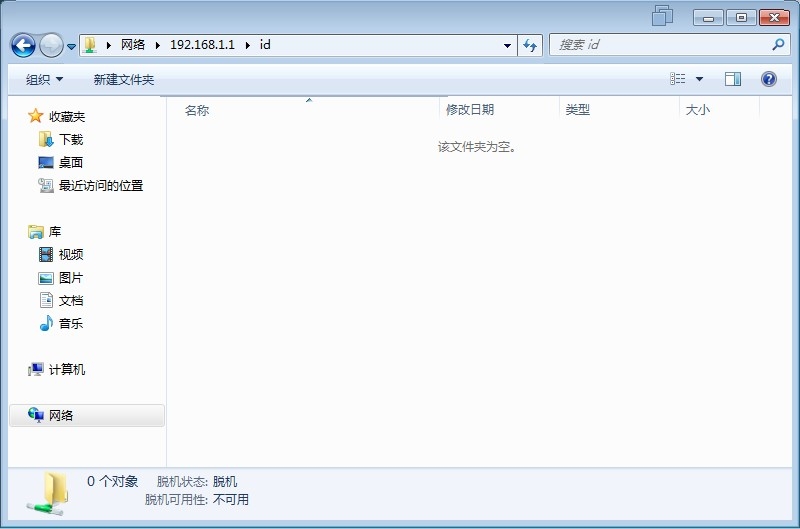This screenshot has width=800, height=529.
Task: Change view with the view-mode icon
Action: pyautogui.click(x=678, y=79)
